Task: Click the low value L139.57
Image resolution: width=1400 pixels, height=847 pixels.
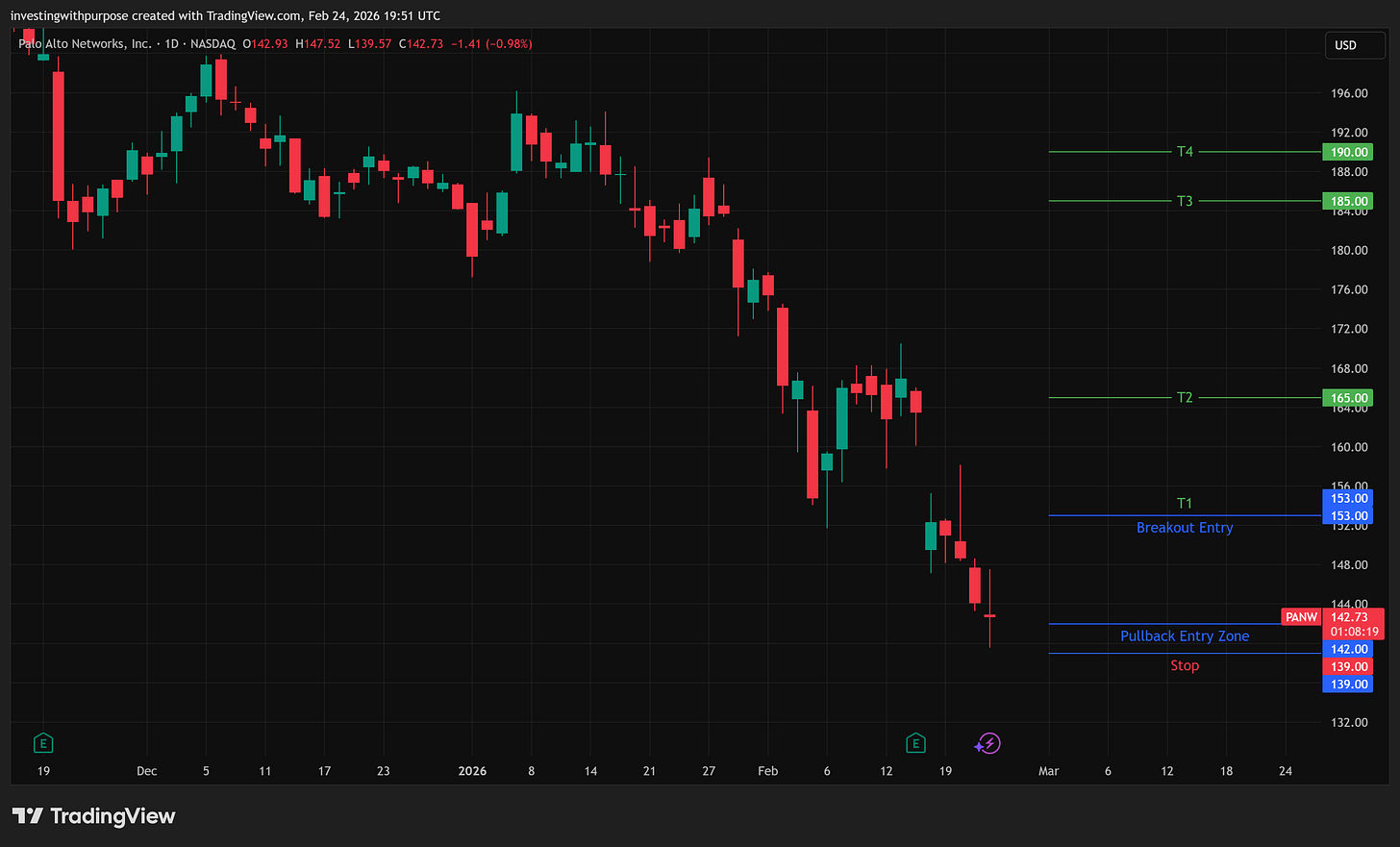Action: click(370, 43)
